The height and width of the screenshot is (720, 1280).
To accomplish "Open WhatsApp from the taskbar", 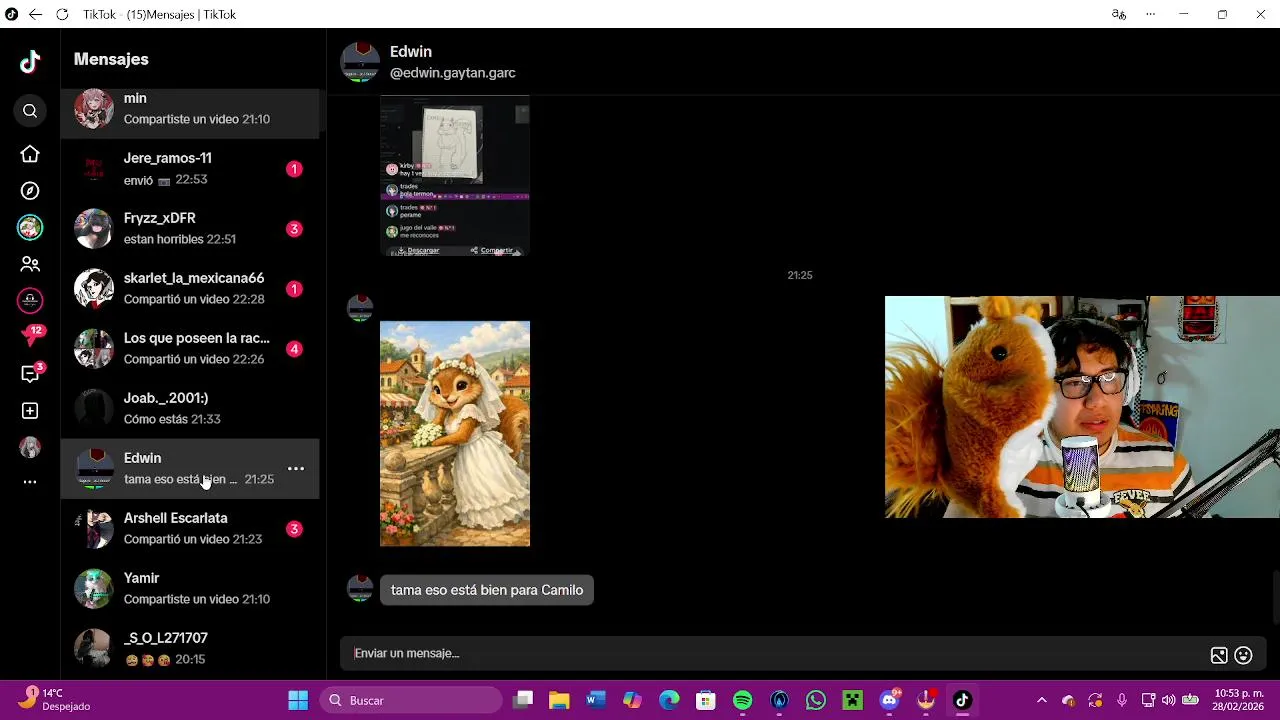I will [x=816, y=700].
